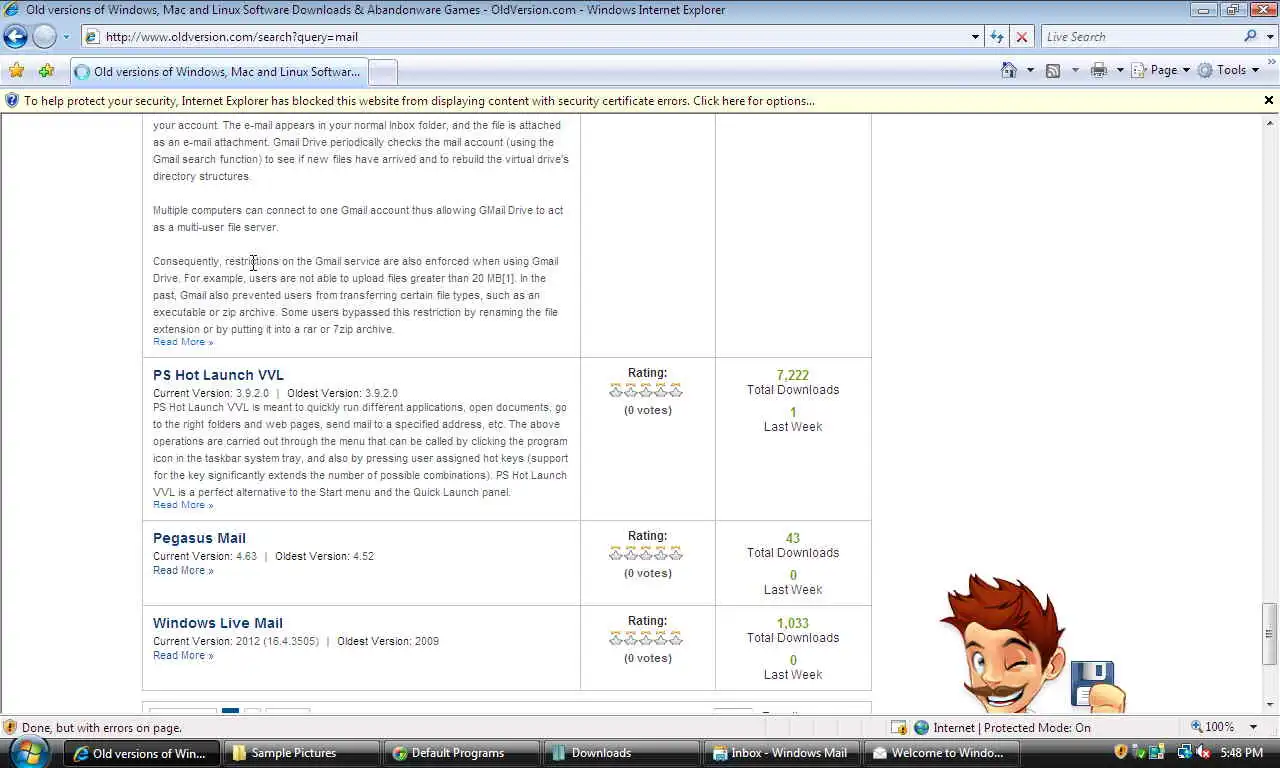Click the browser Forward arrow button
Viewport: 1280px width, 768px height.
pyautogui.click(x=45, y=37)
